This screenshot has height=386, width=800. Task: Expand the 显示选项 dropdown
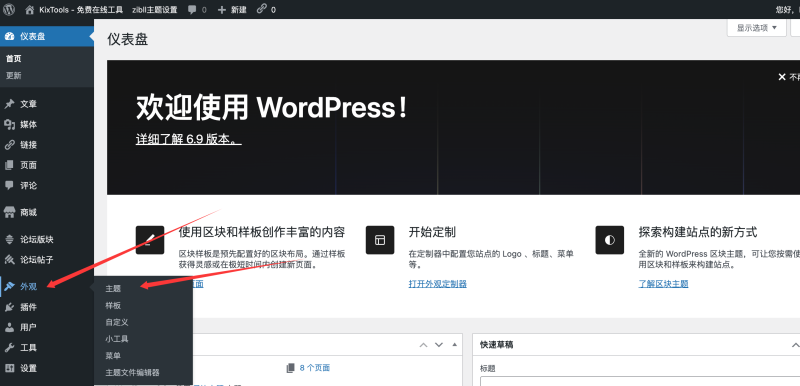756,28
